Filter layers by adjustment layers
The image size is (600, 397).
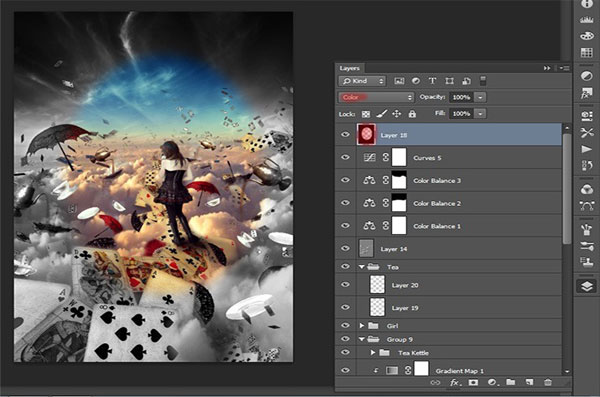click(x=416, y=81)
